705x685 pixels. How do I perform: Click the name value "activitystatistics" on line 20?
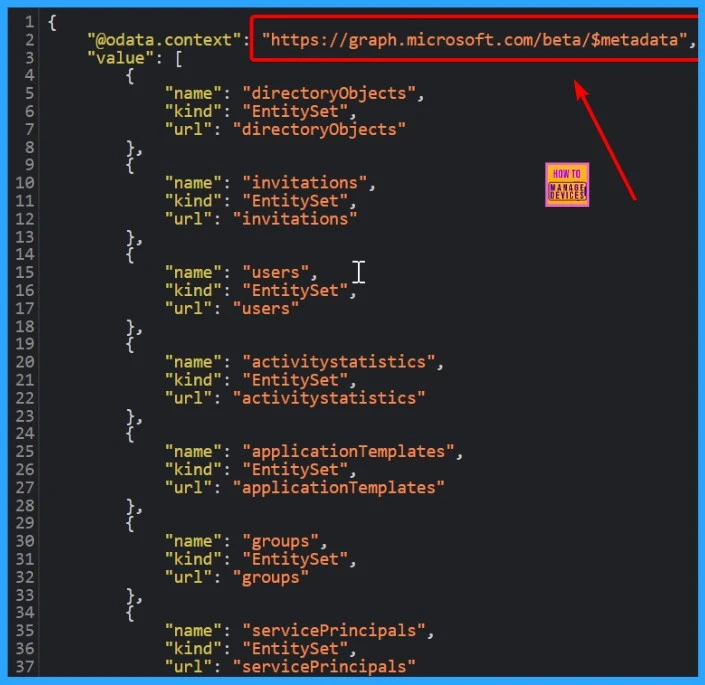[339, 362]
